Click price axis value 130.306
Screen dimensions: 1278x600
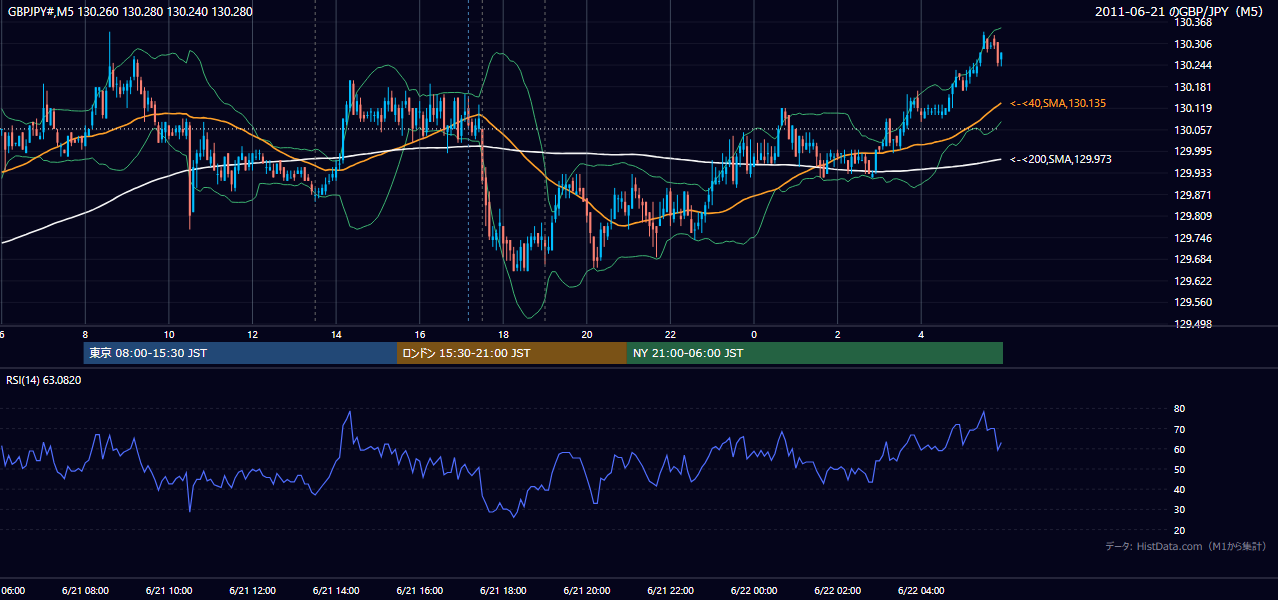pyautogui.click(x=1193, y=44)
